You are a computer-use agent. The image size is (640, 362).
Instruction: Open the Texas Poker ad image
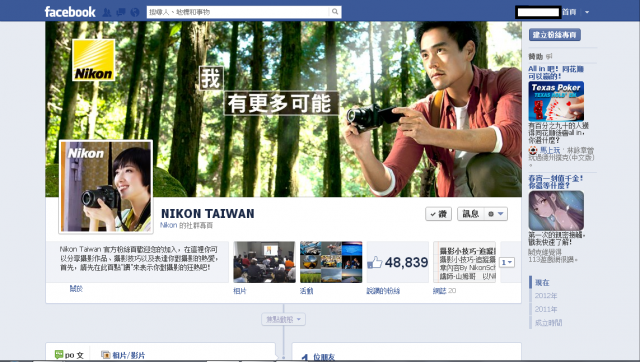click(556, 101)
